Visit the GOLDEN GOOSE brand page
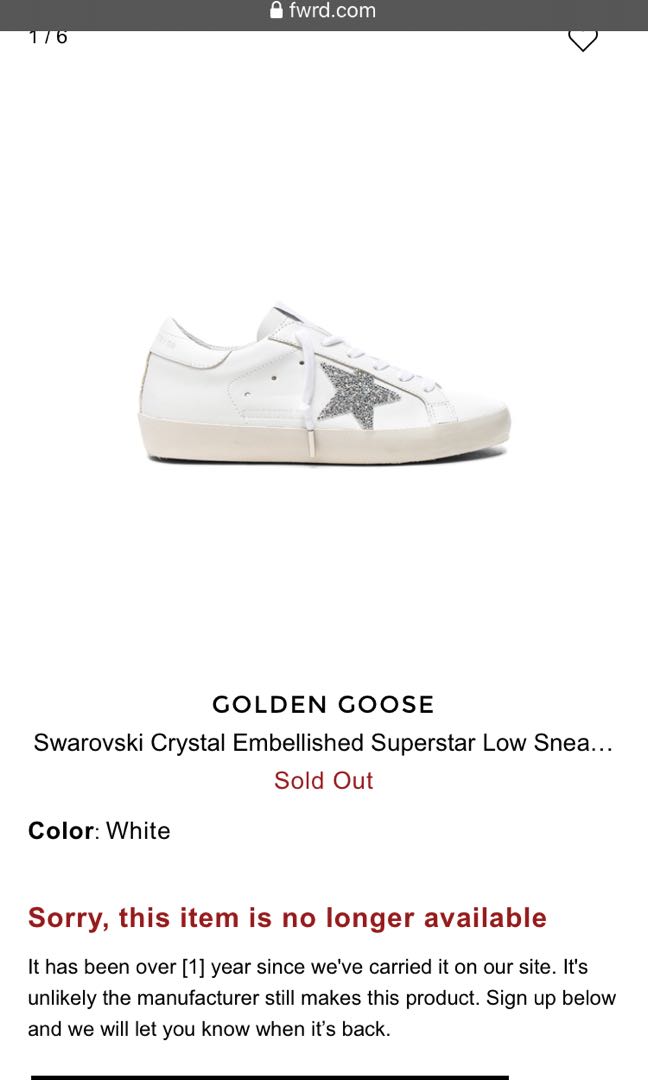The height and width of the screenshot is (1080, 648). click(x=324, y=704)
